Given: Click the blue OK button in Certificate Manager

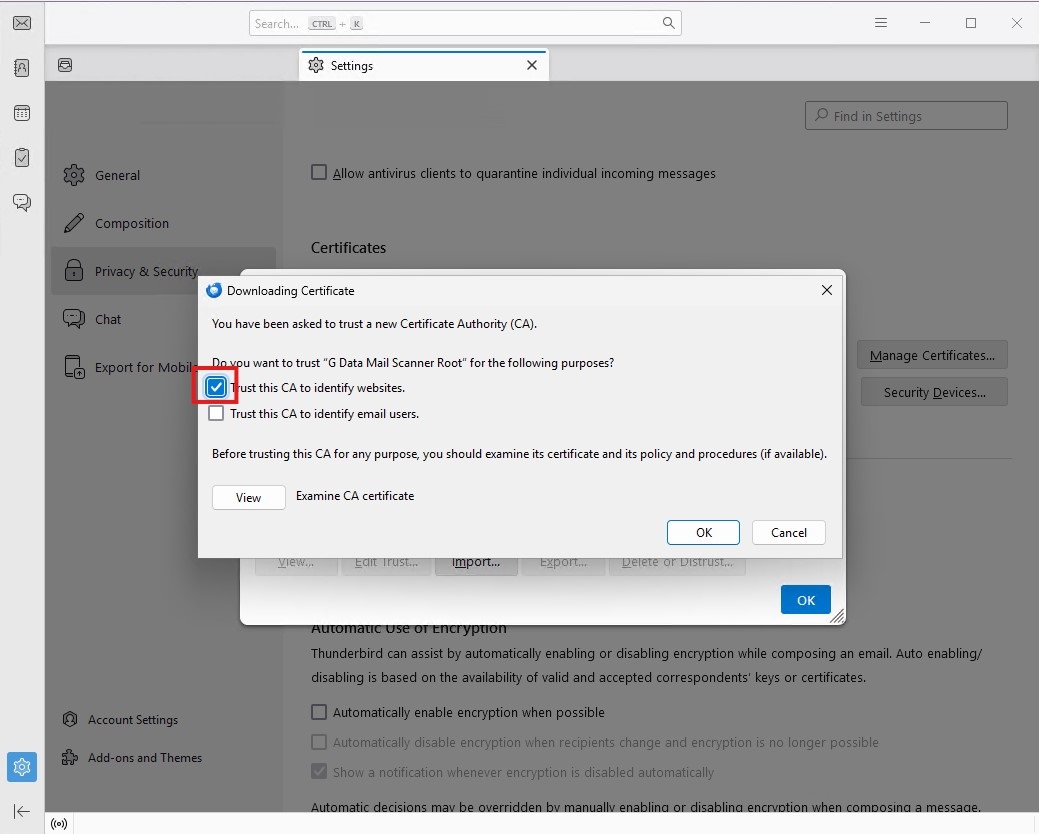Looking at the screenshot, I should click(805, 599).
